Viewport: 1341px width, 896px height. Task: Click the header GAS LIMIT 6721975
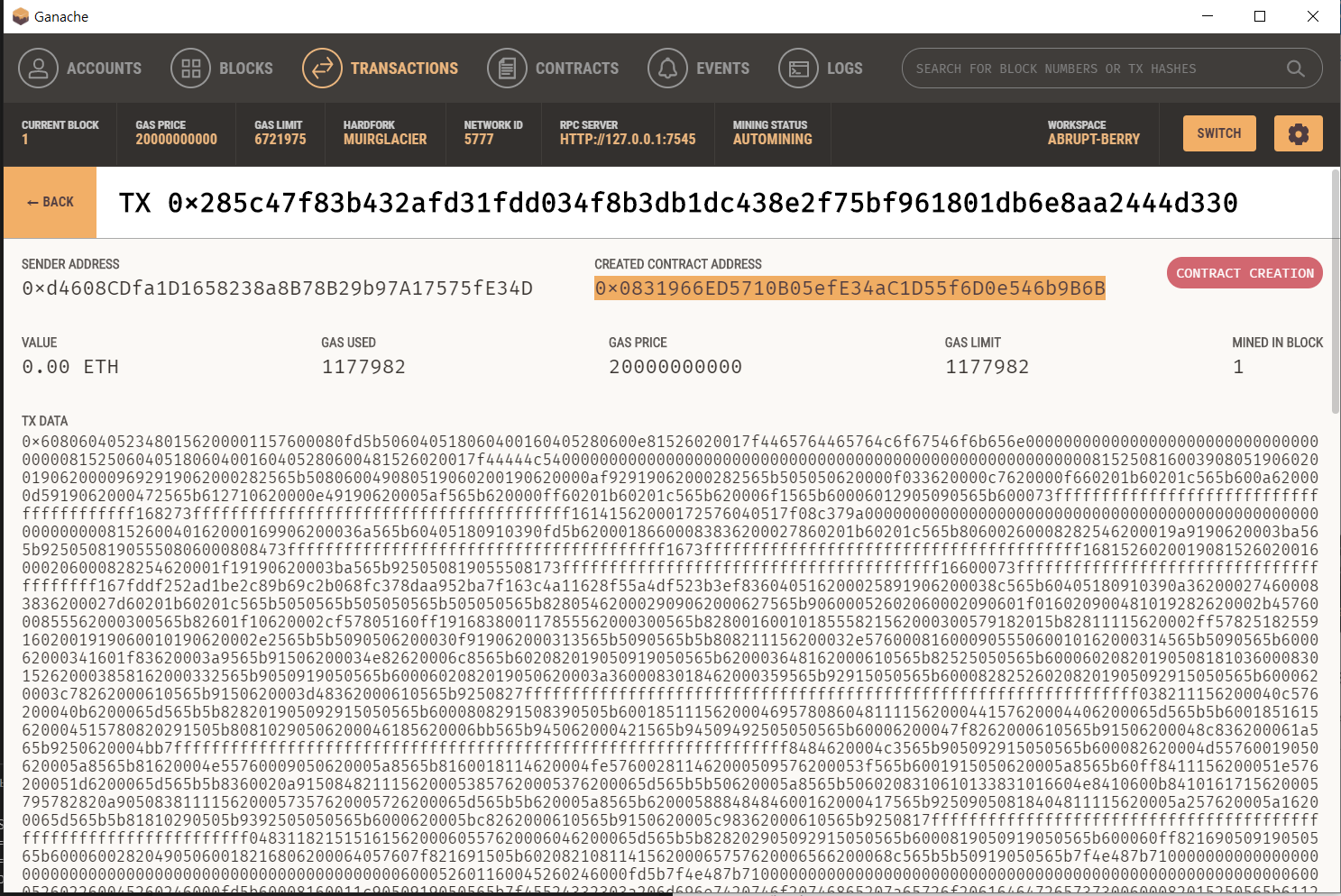pyautogui.click(x=280, y=133)
